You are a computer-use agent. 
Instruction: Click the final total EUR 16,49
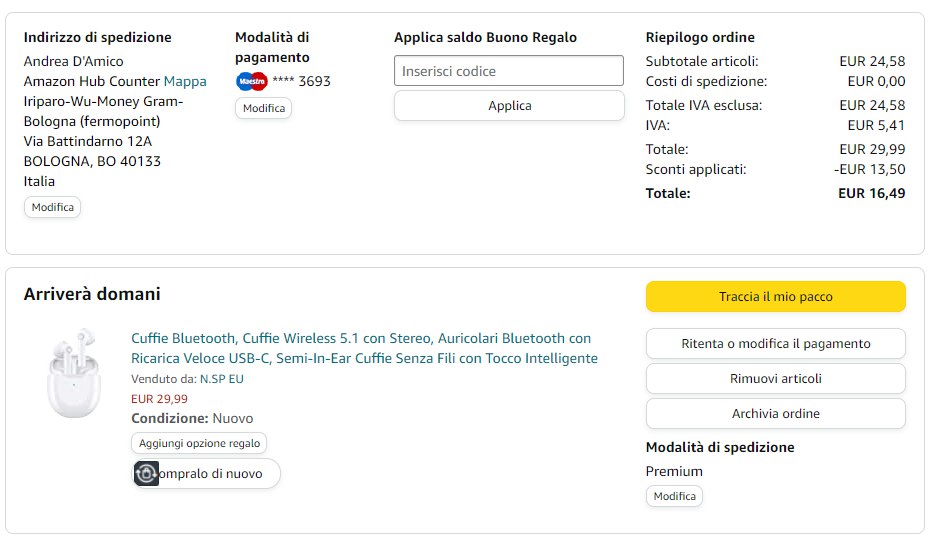click(871, 193)
